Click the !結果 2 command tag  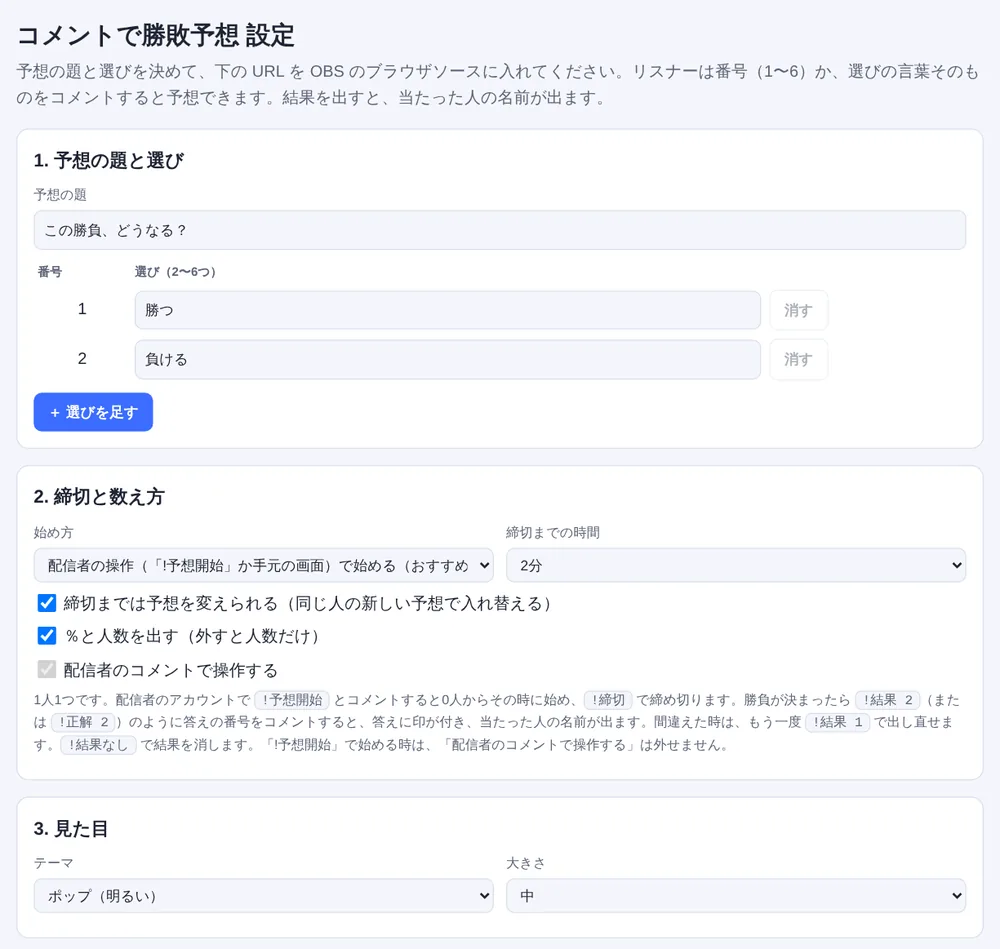pyautogui.click(x=888, y=700)
